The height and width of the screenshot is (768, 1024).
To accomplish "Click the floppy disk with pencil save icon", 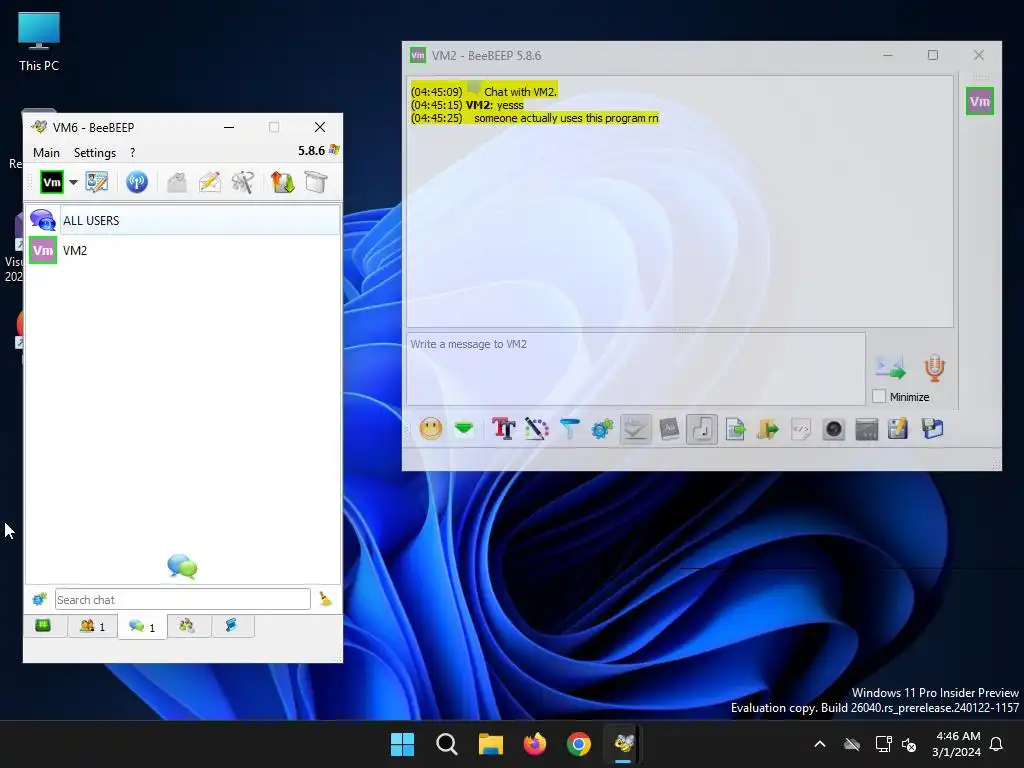I will pos(899,429).
